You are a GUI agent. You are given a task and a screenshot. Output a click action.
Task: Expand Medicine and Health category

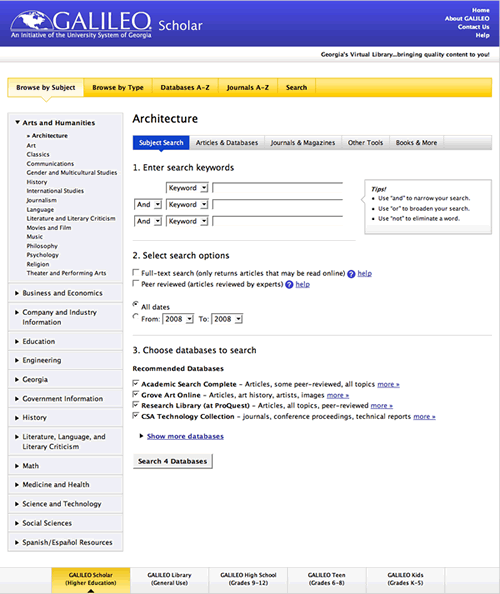[17, 485]
